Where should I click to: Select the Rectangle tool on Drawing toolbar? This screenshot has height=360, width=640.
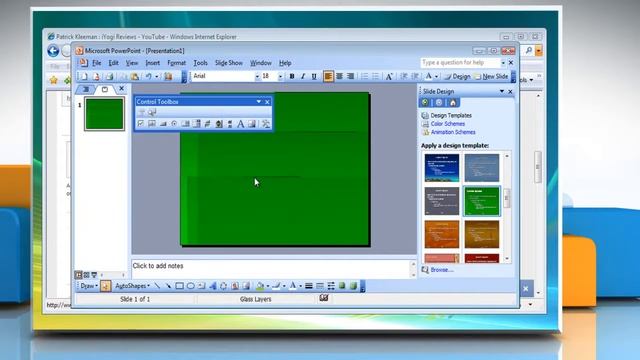click(x=179, y=286)
